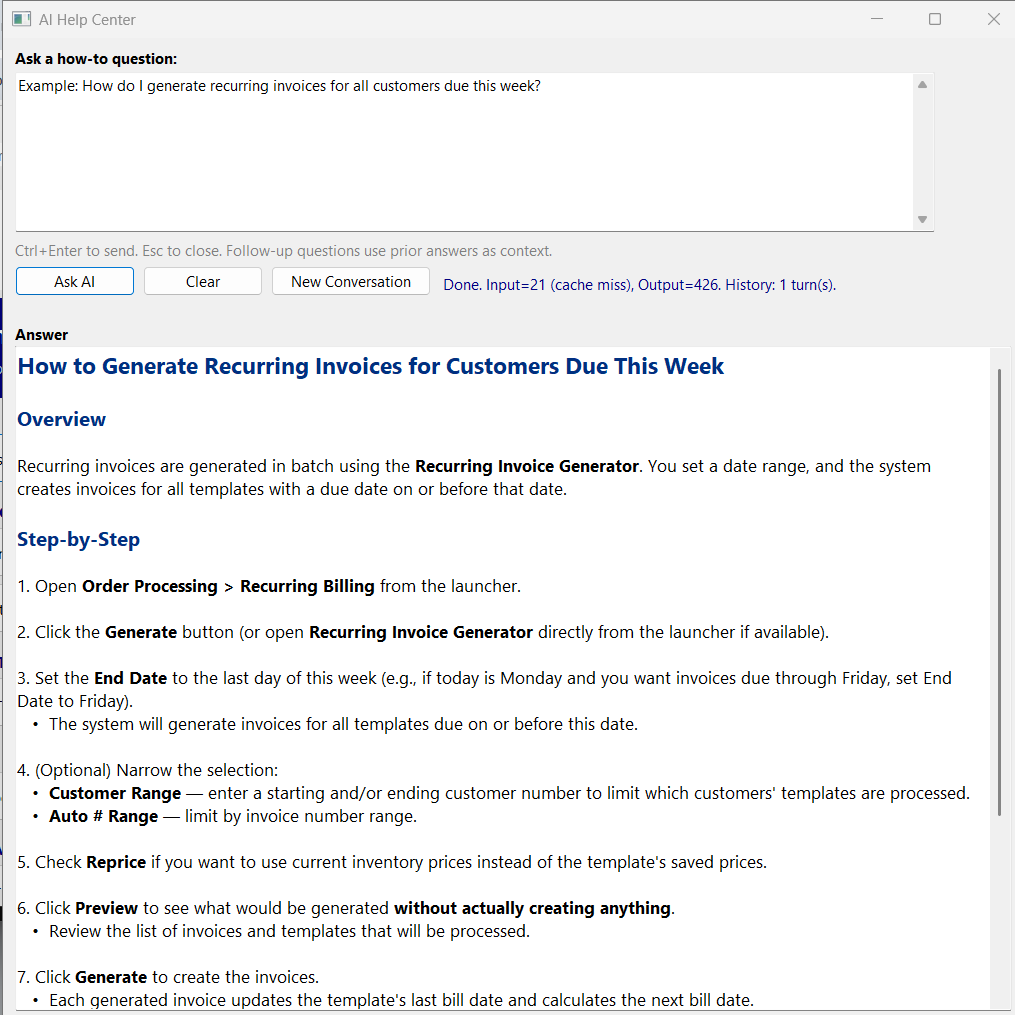Click the example question placeholder text
1015x1015 pixels.
279,86
